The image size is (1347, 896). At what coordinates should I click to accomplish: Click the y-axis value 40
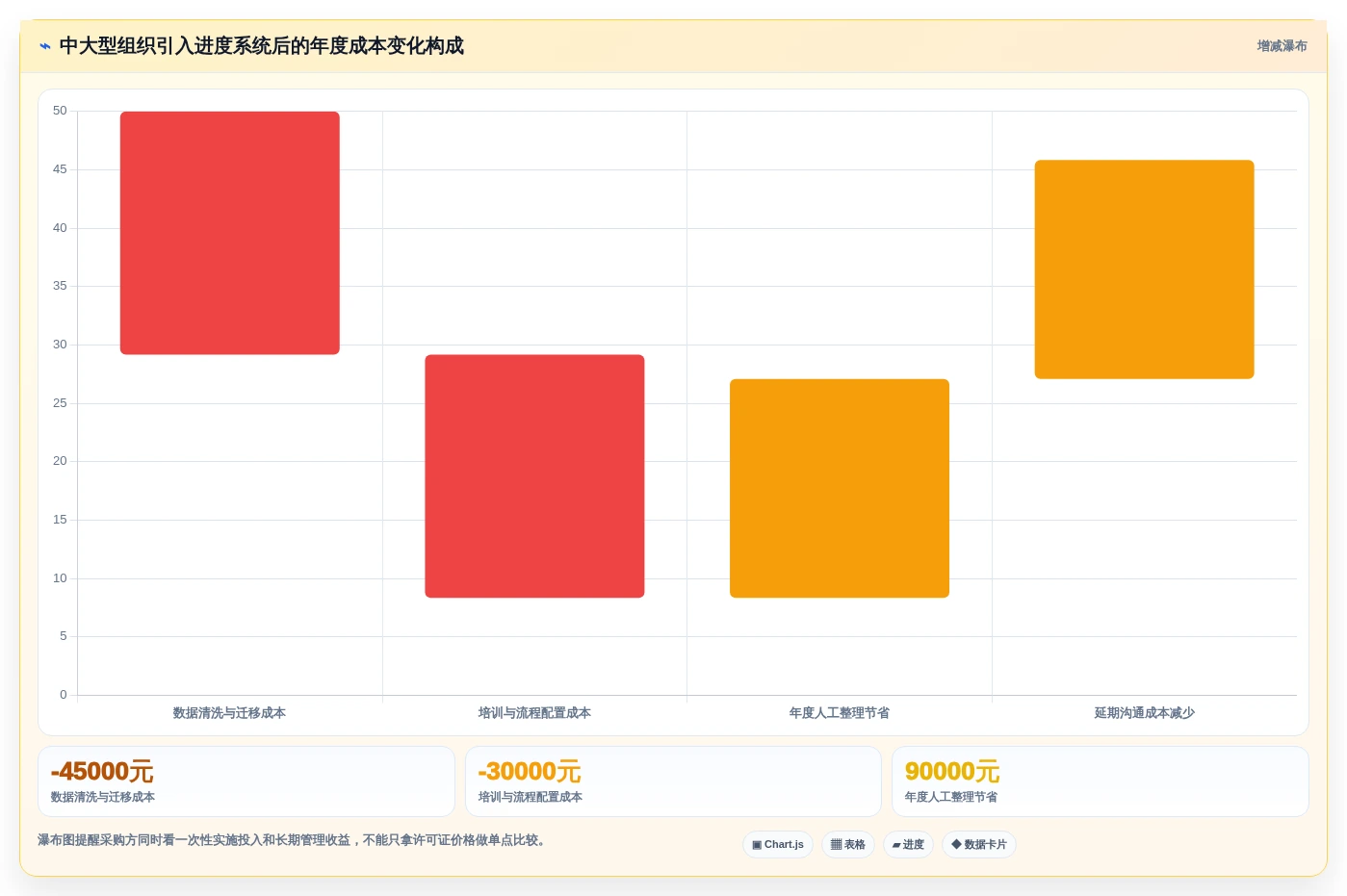pyautogui.click(x=60, y=228)
